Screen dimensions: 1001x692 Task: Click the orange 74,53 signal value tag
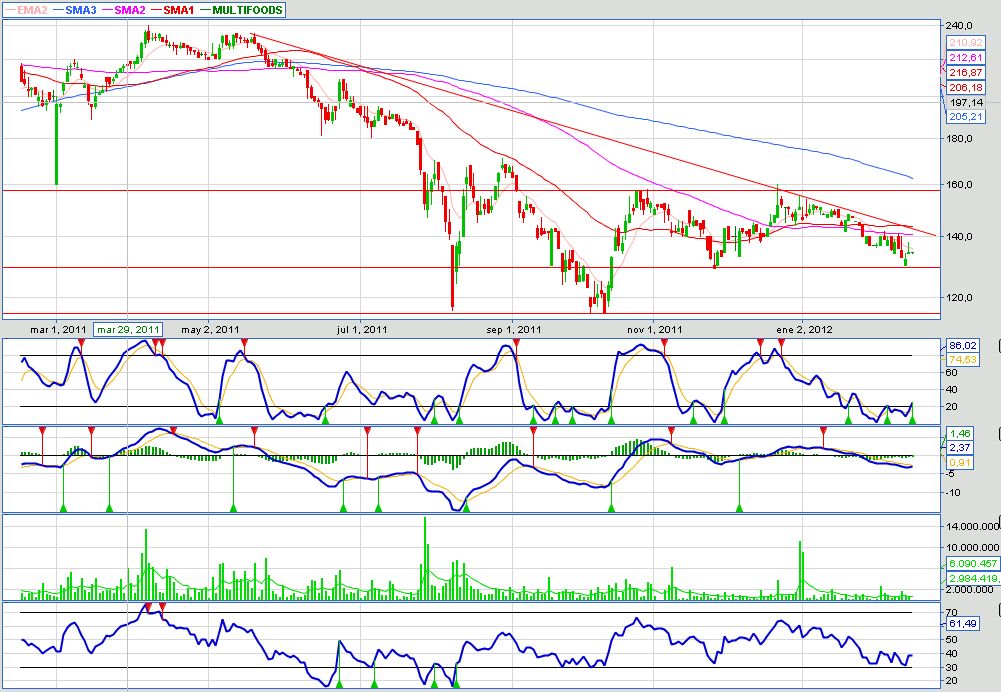click(962, 359)
